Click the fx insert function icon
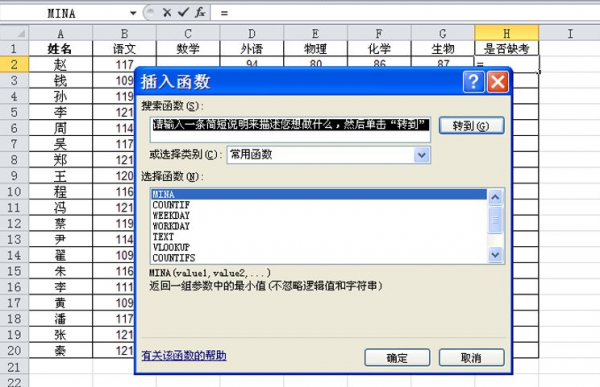The height and width of the screenshot is (387, 600). point(200,13)
